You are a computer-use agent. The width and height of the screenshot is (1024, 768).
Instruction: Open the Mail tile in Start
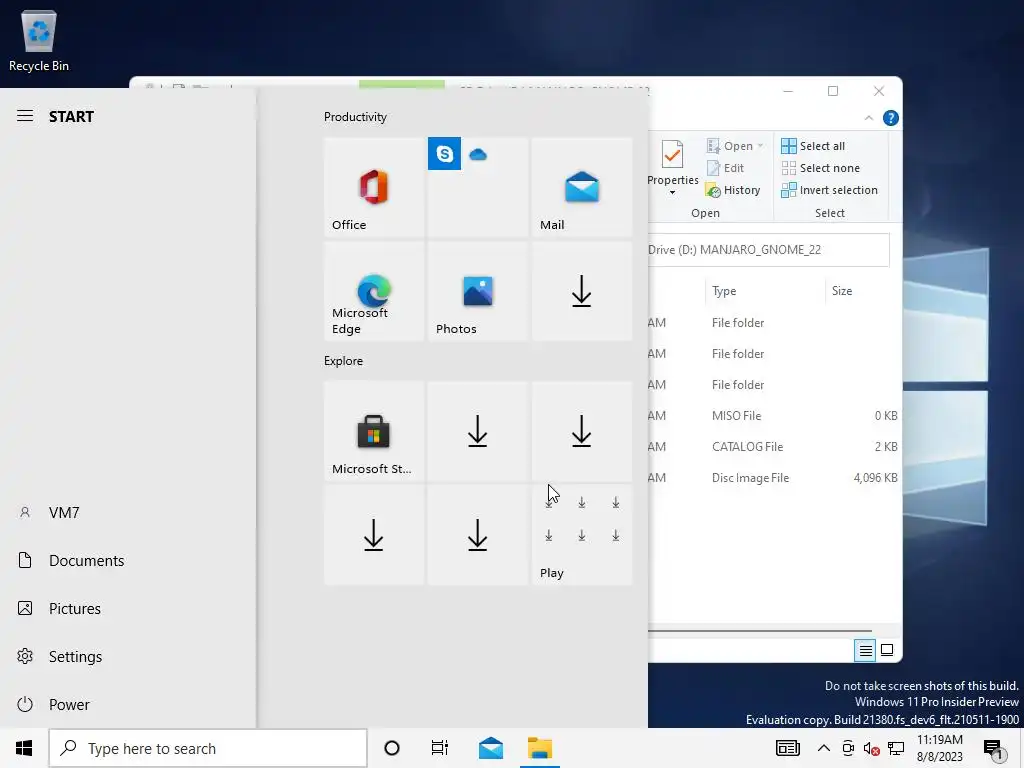click(x=581, y=187)
